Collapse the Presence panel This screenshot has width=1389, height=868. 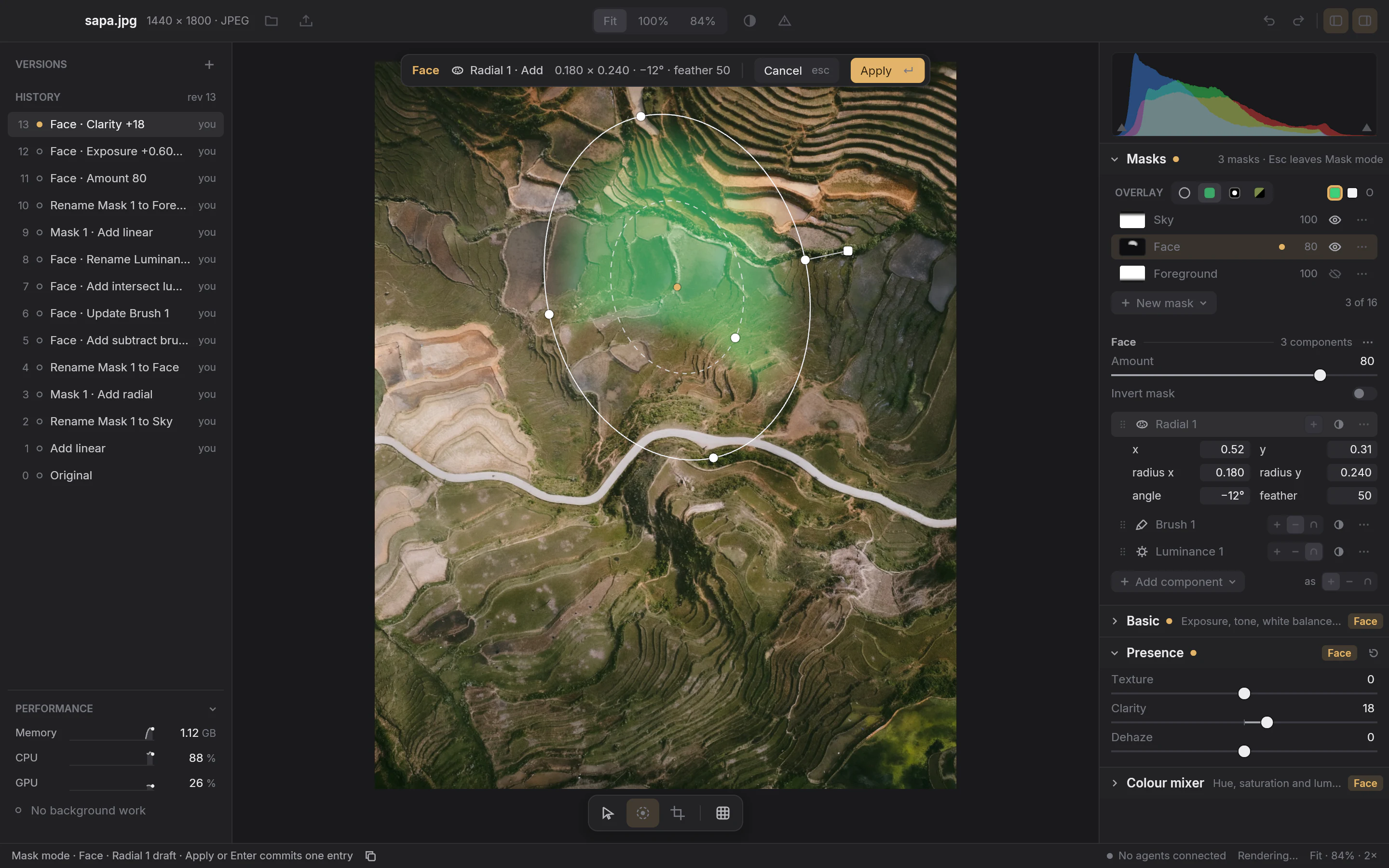click(x=1115, y=653)
